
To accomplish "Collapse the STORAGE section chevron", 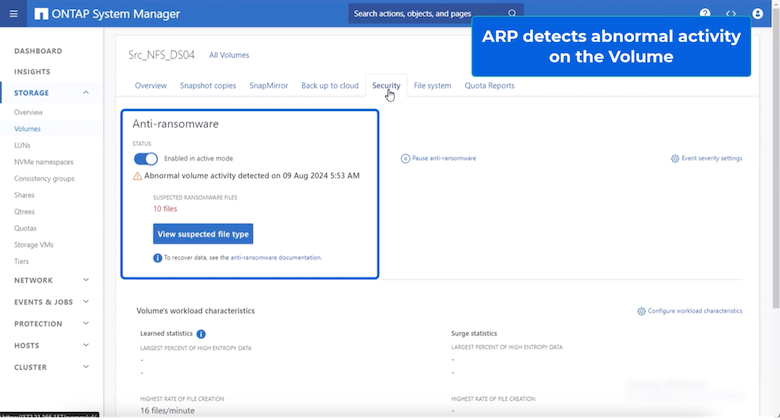I will coord(86,93).
